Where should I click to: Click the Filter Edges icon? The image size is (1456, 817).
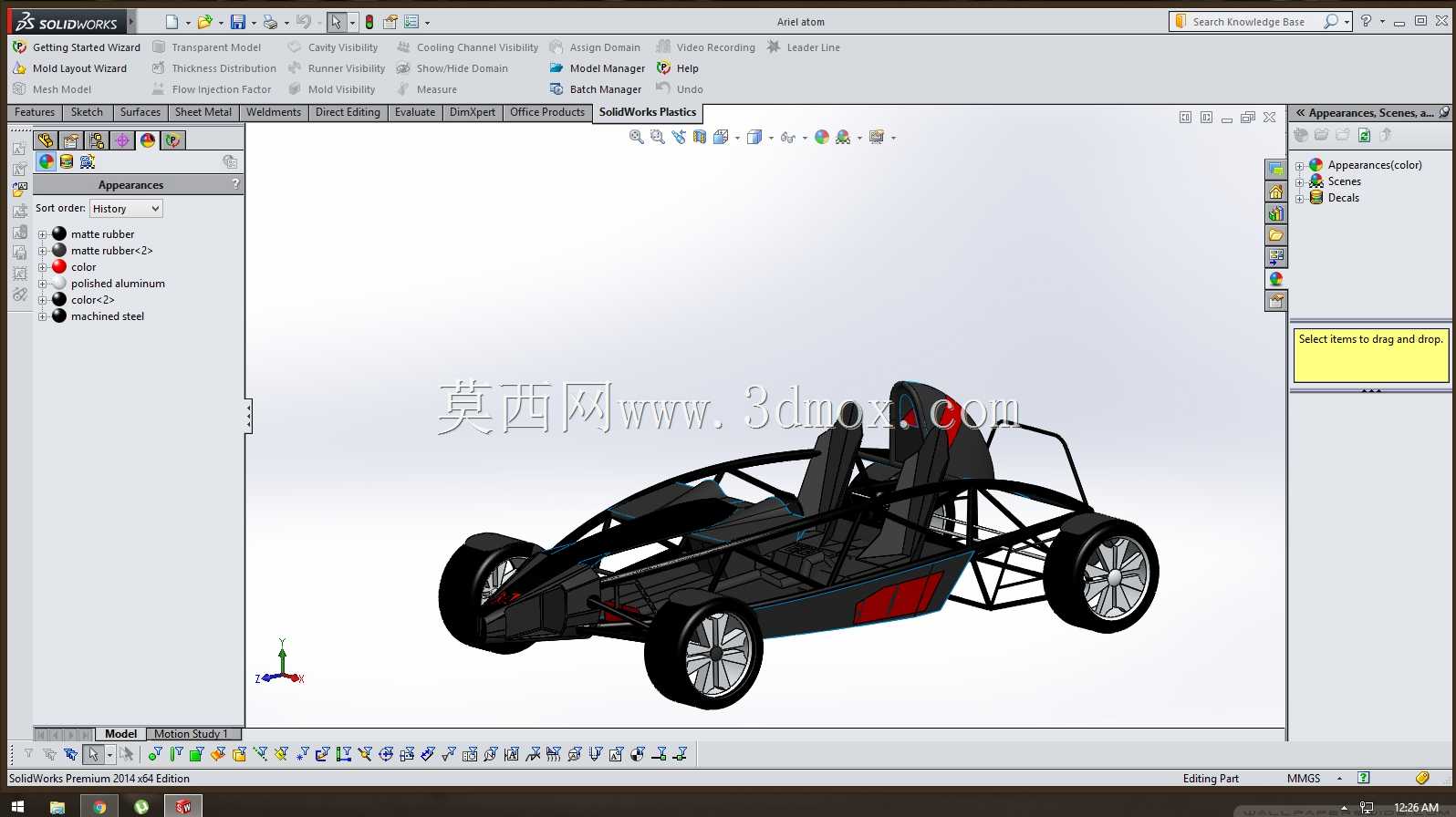click(176, 754)
